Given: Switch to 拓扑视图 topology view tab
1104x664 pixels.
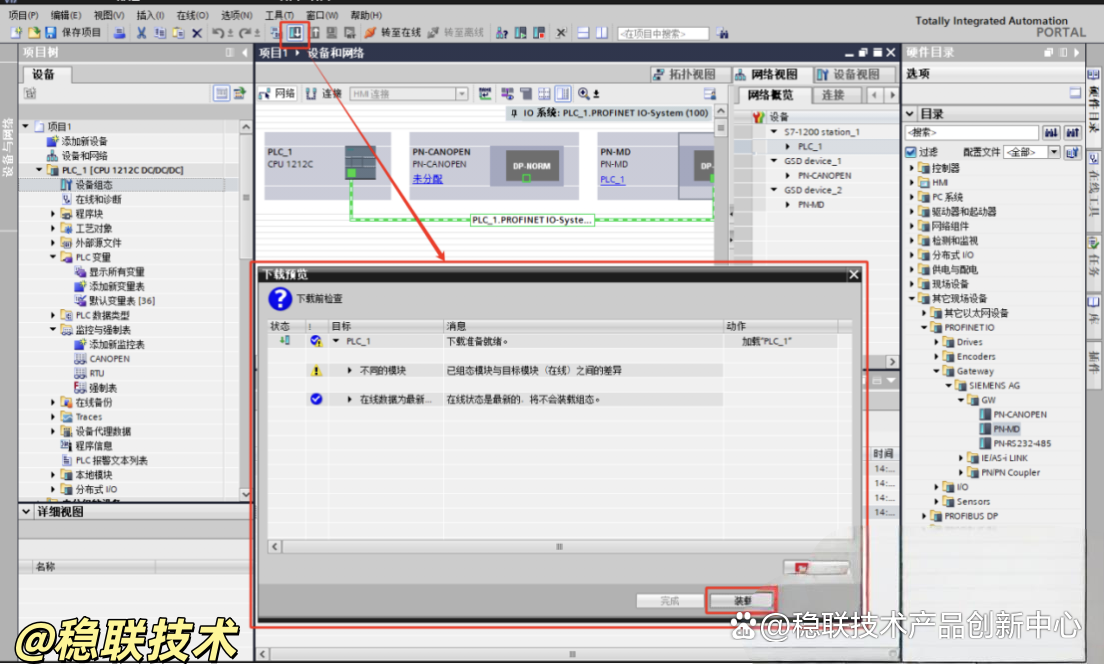Looking at the screenshot, I should [x=686, y=74].
